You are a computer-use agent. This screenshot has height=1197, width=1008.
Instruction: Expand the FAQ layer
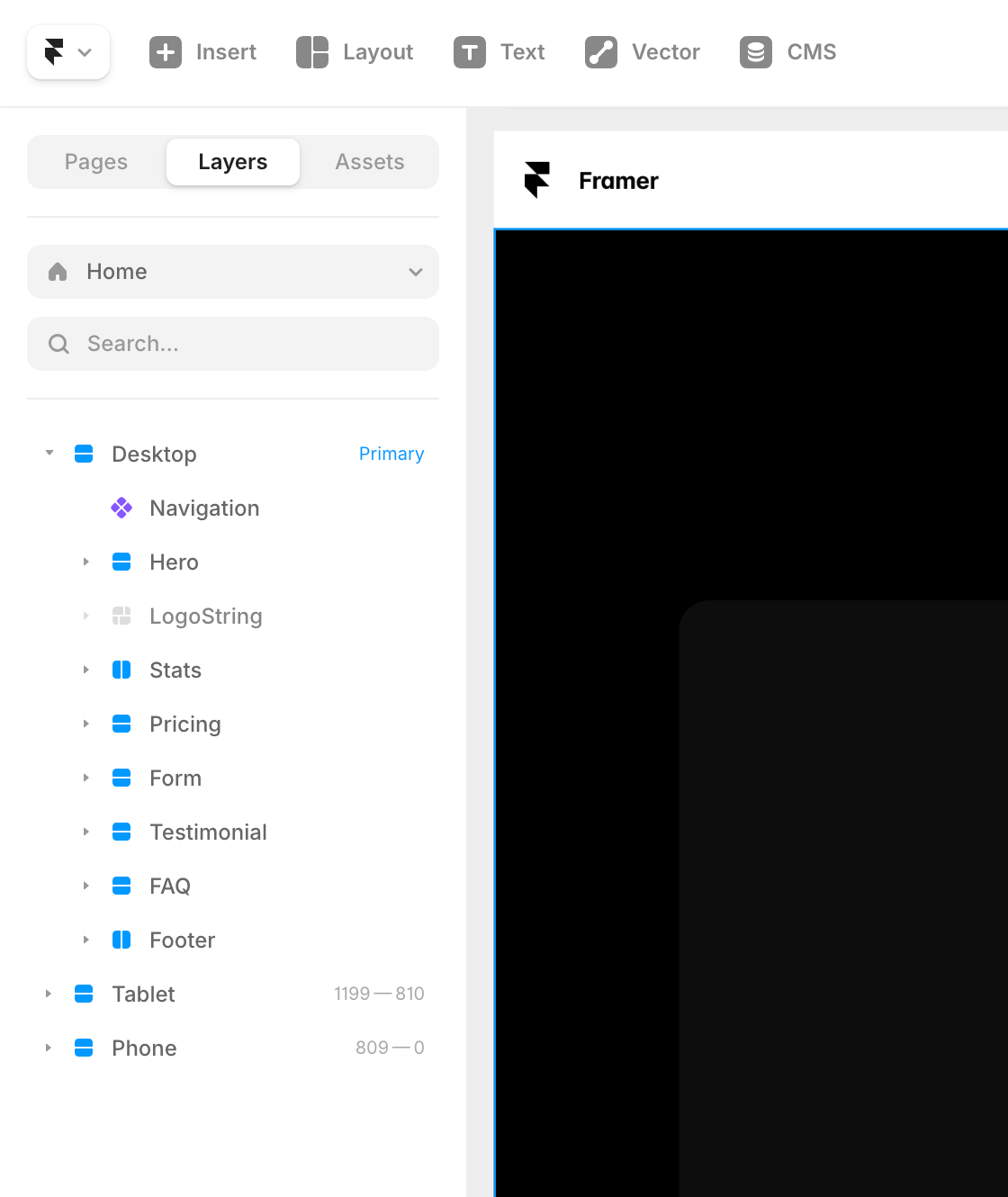86,886
